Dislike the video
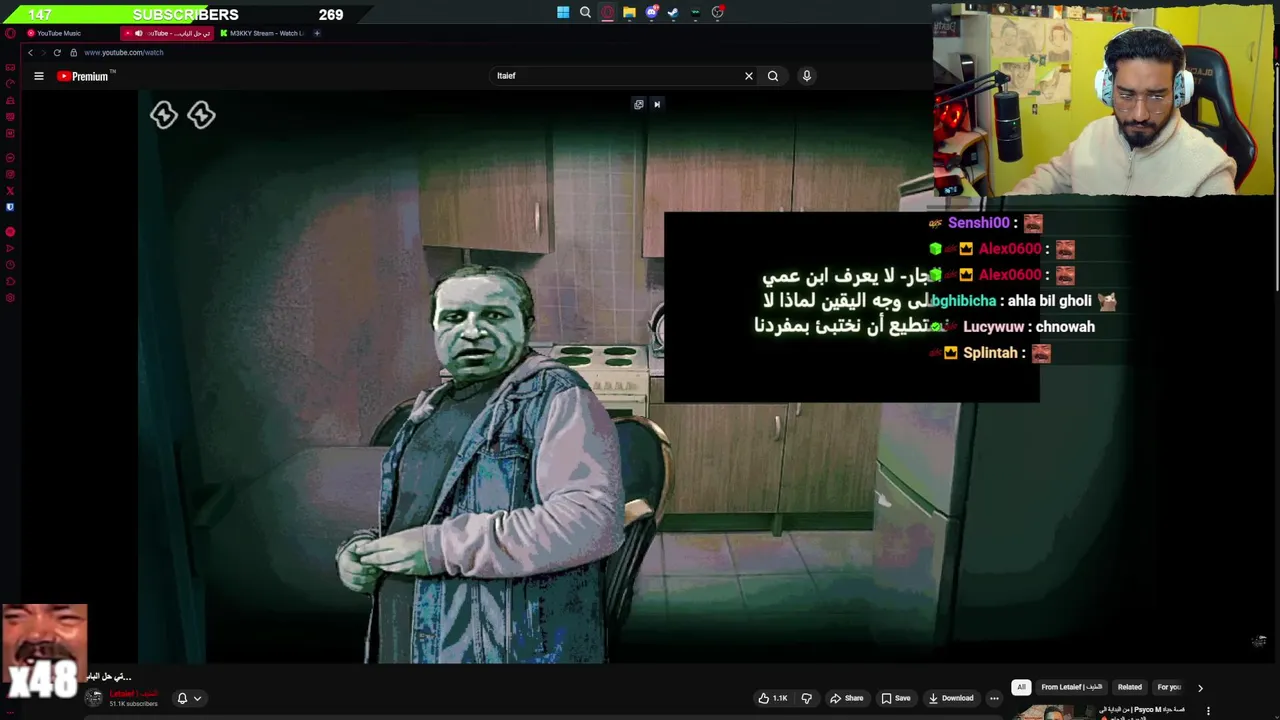 tap(806, 698)
